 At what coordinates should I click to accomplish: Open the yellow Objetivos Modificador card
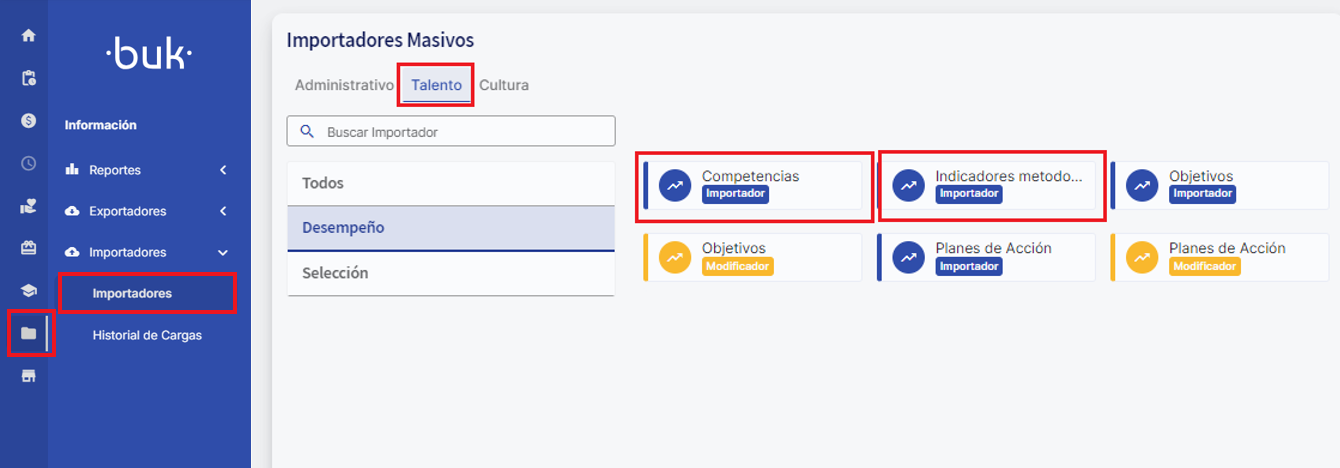752,257
